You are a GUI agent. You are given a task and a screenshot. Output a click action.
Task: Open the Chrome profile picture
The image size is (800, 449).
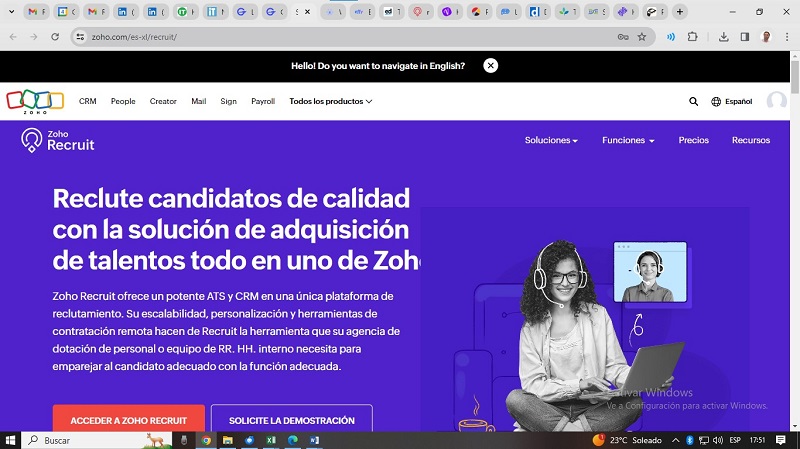tap(766, 37)
